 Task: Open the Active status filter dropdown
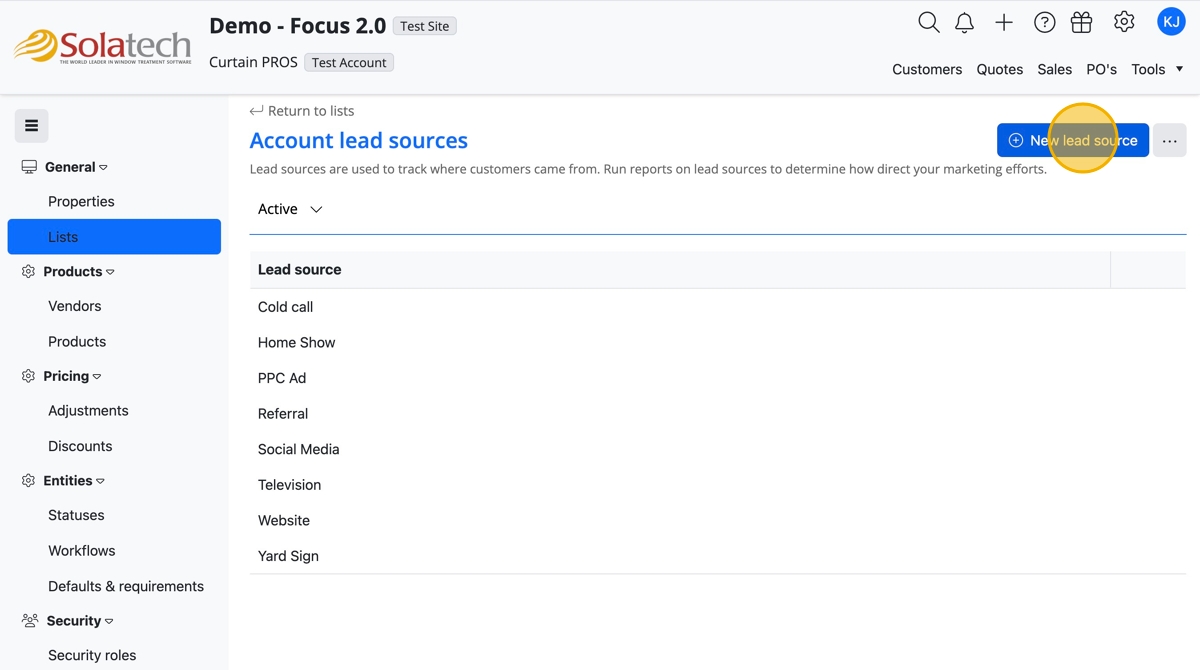pos(290,209)
